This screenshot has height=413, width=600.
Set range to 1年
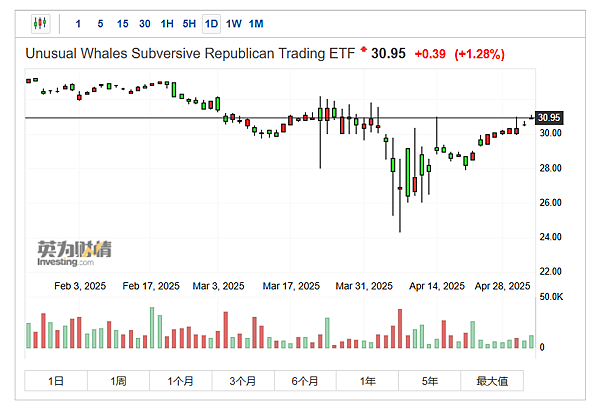pyautogui.click(x=368, y=381)
